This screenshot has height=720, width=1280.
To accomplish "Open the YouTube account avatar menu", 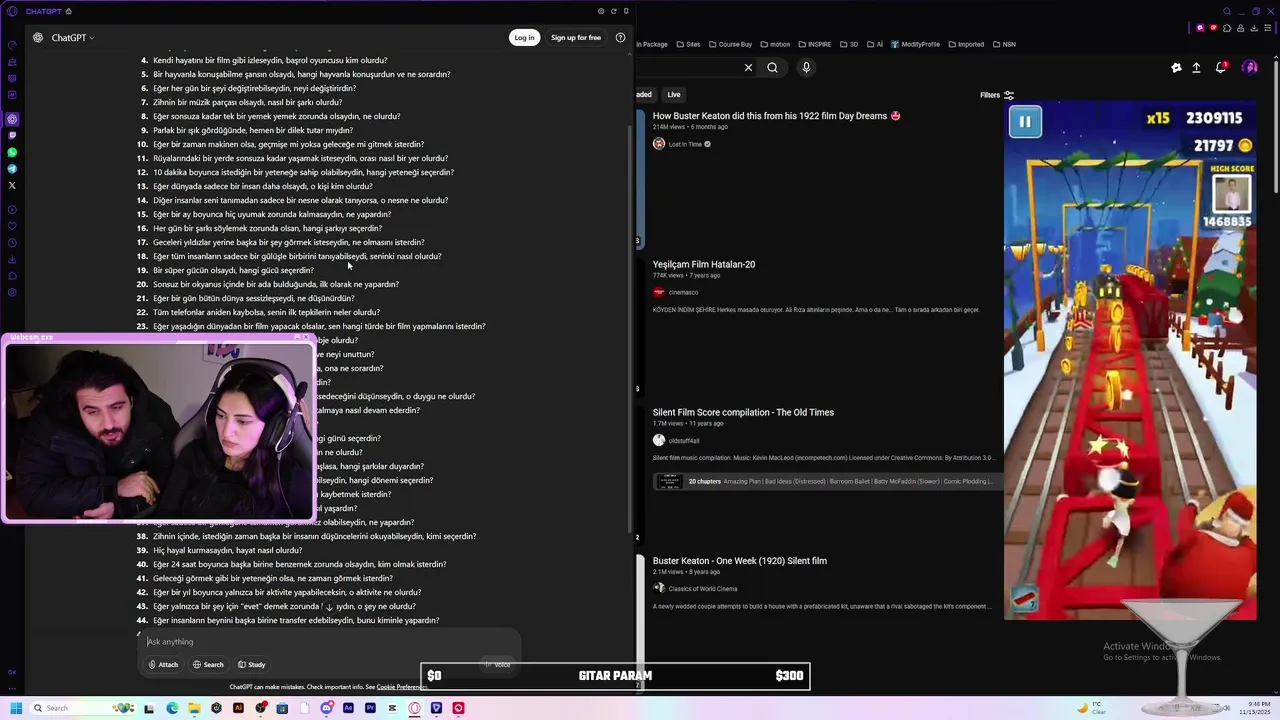I will tap(1250, 68).
